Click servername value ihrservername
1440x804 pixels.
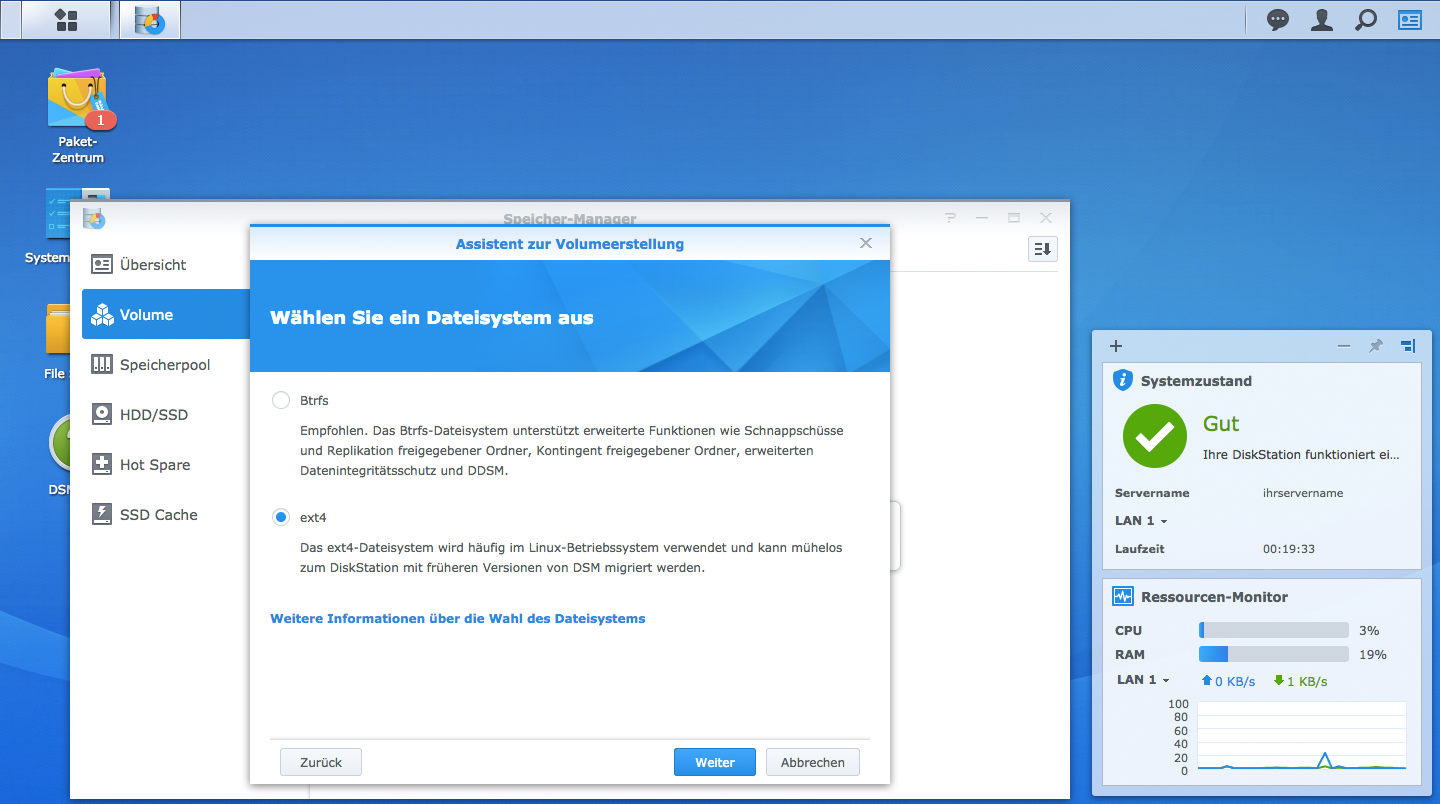click(x=1303, y=493)
